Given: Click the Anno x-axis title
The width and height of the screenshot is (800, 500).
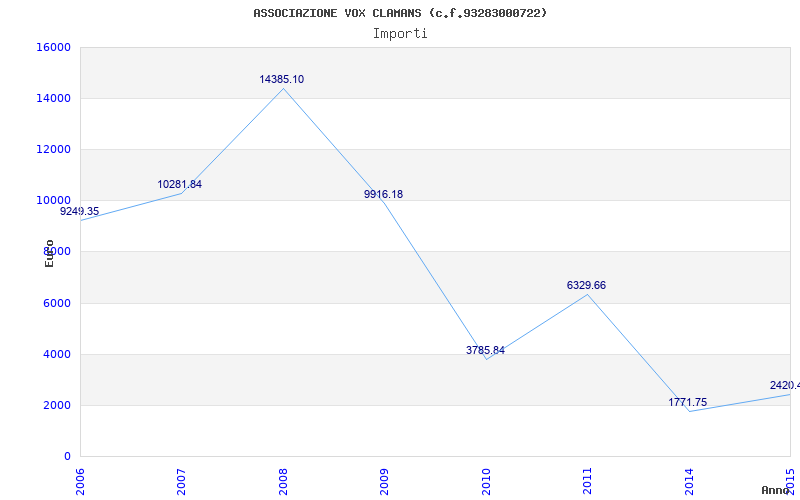Looking at the screenshot, I should [x=775, y=490].
